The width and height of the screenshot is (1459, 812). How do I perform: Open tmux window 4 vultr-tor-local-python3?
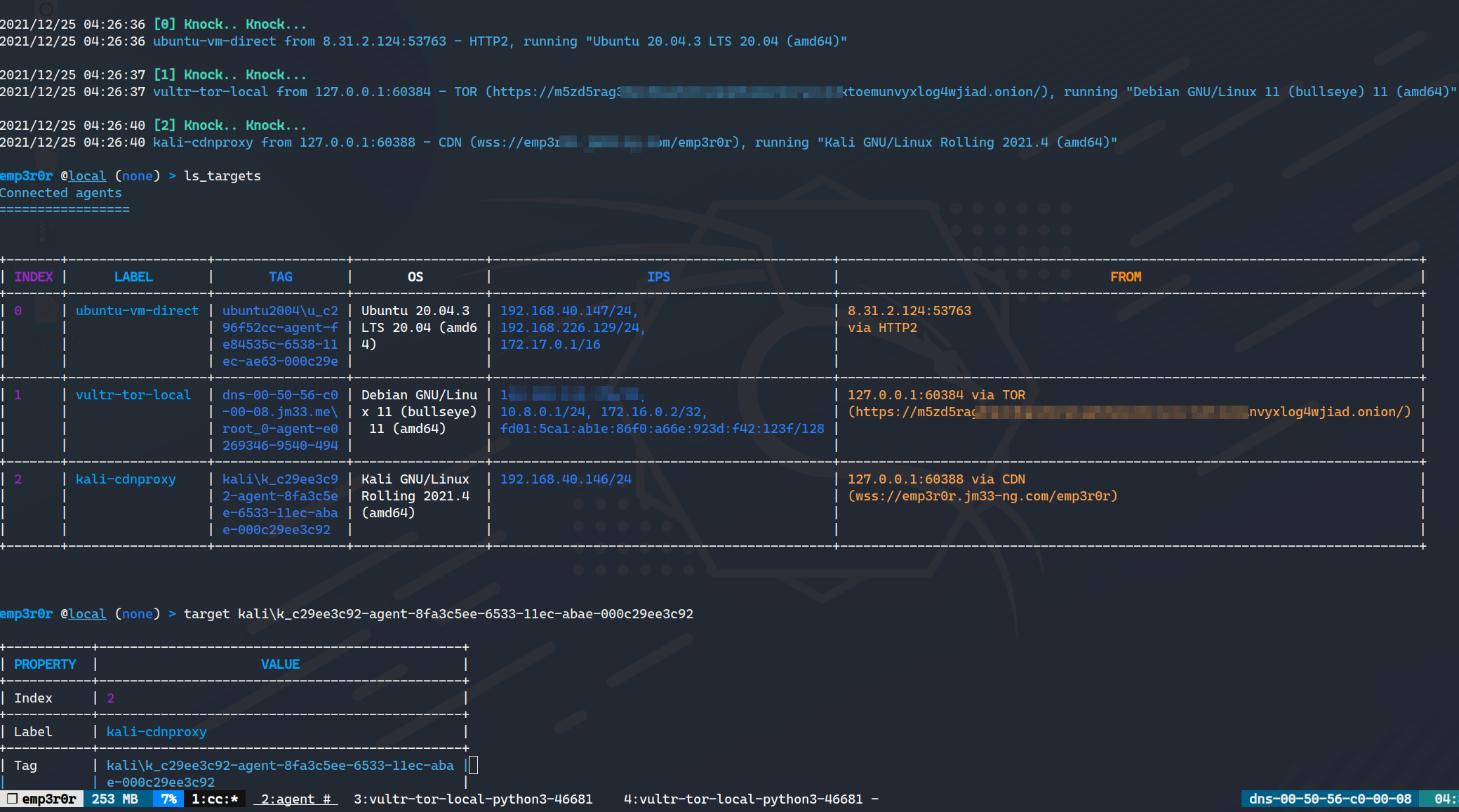(x=743, y=799)
